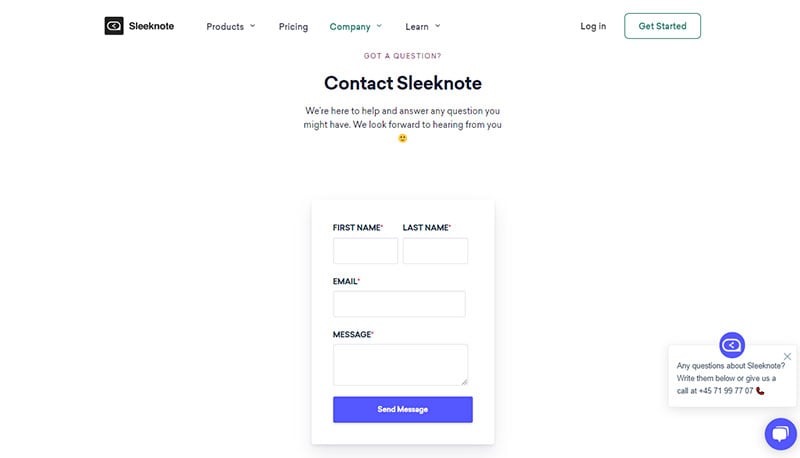The width and height of the screenshot is (800, 458).
Task: Open the chat bubble launcher
Action: [781, 434]
